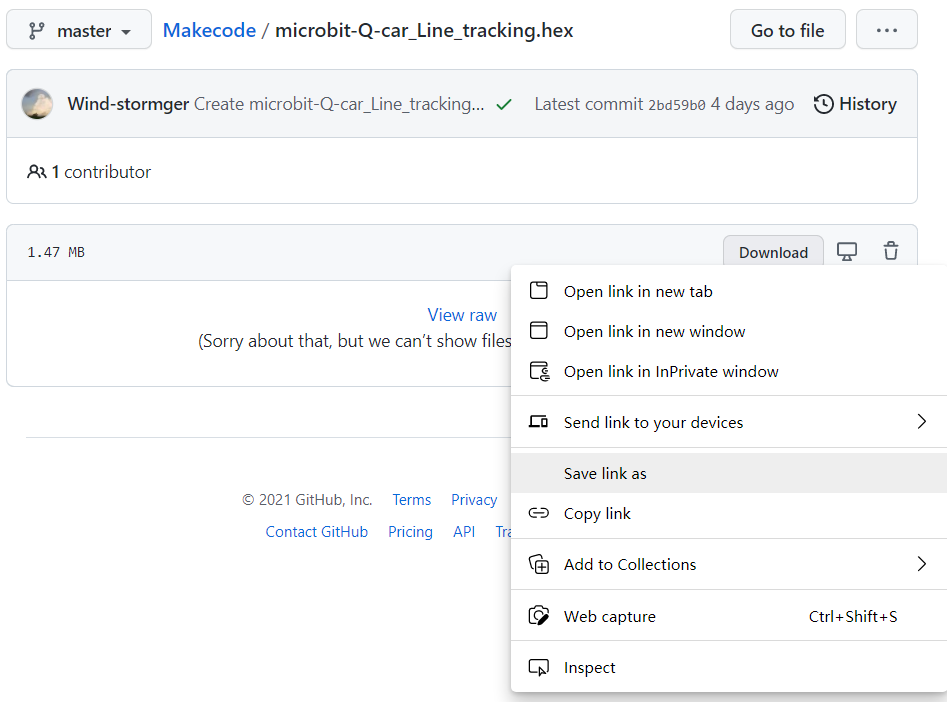Open the Privacy footer link
The height and width of the screenshot is (702, 947).
(x=474, y=500)
